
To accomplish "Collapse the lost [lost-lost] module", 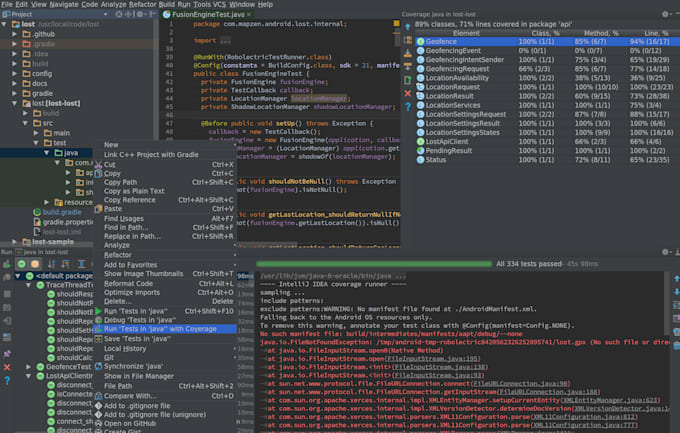I will (15, 103).
